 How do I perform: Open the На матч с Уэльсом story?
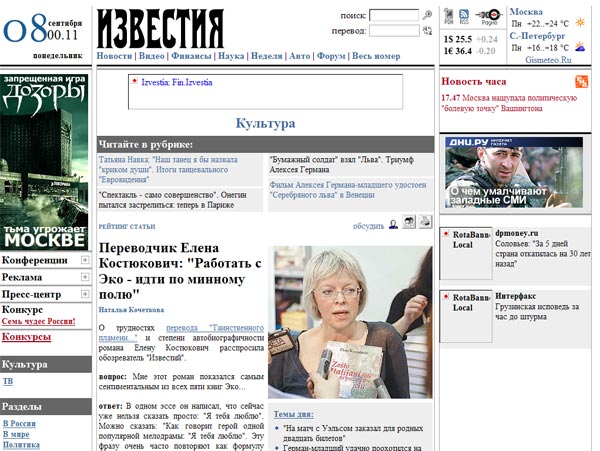[x=353, y=433]
